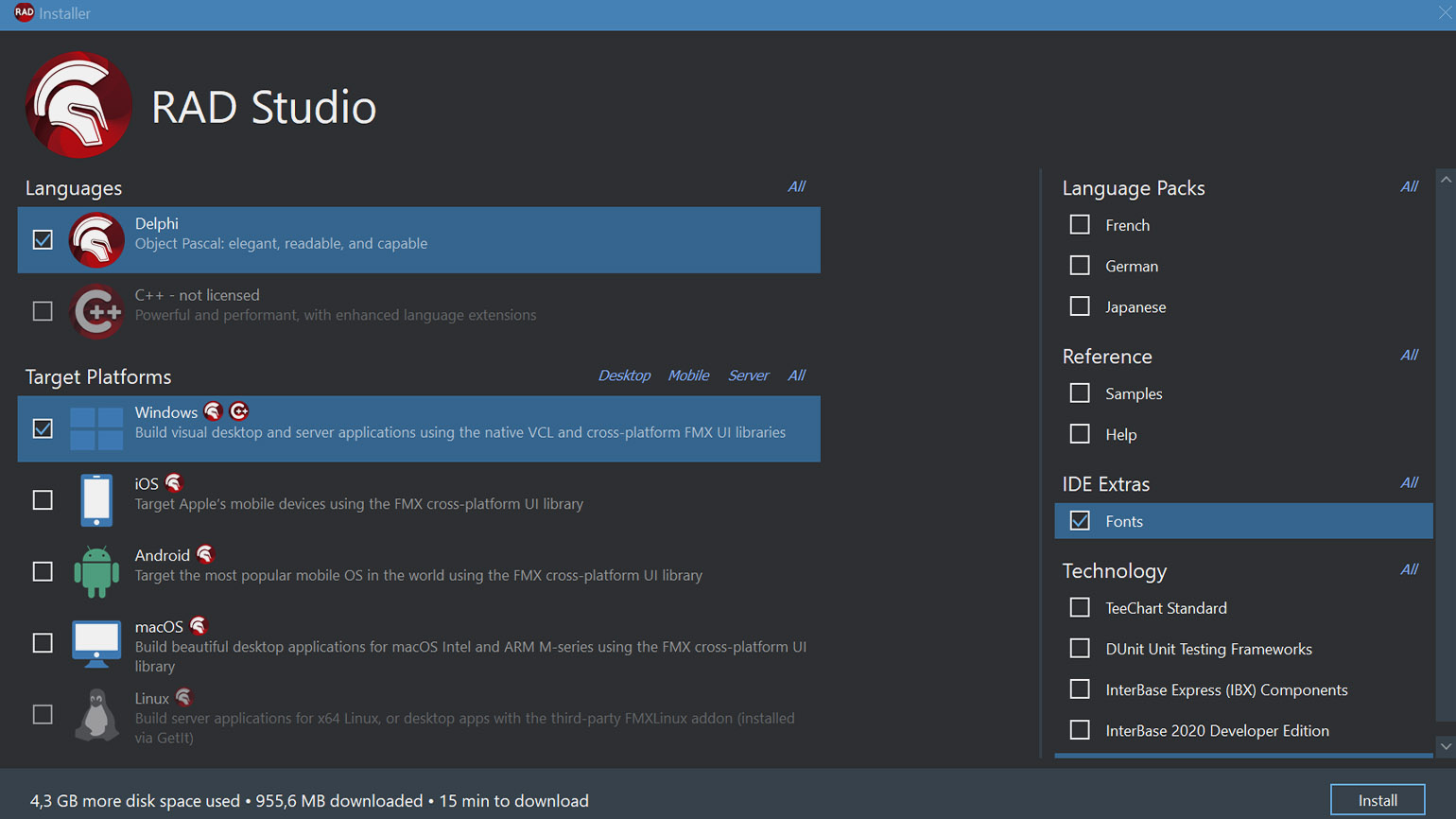1456x819 pixels.
Task: Select the Desktop platforms filter link
Action: [624, 375]
